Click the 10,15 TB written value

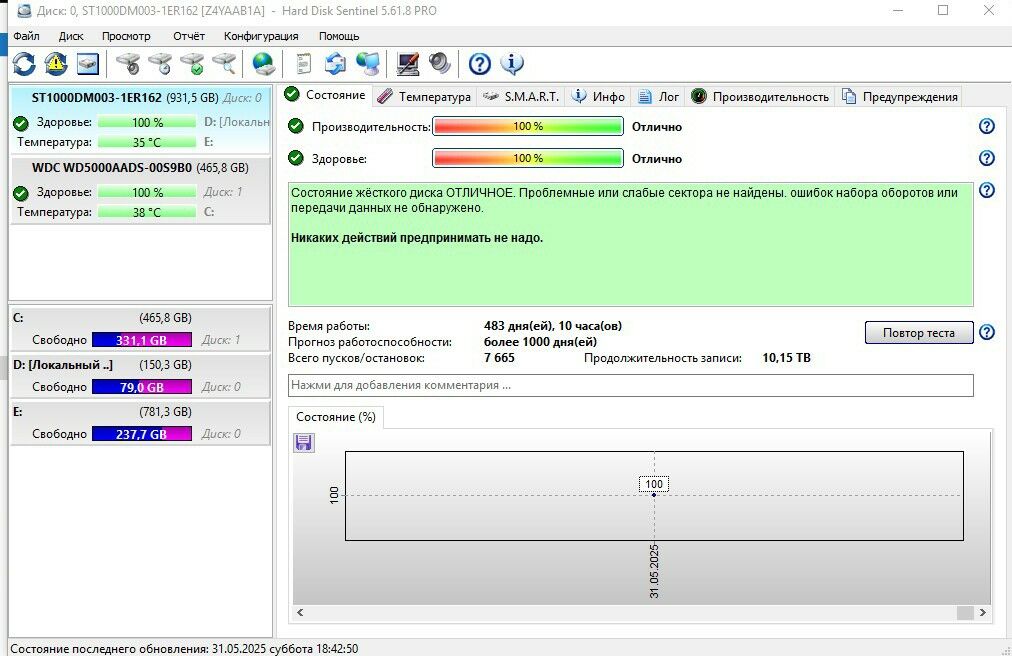pyautogui.click(x=786, y=358)
